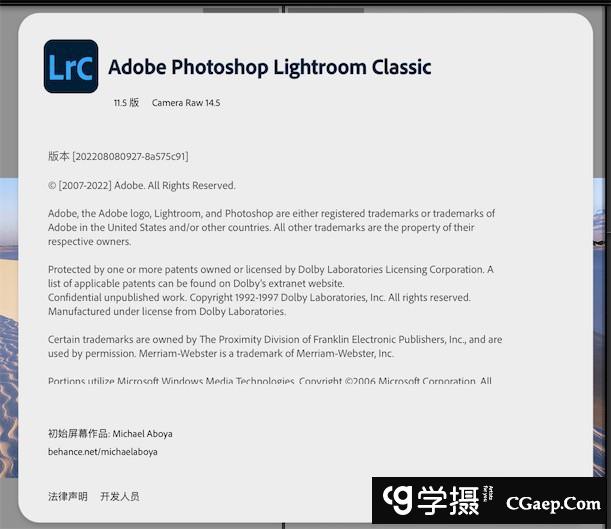Click the Merriam-Webster trademark paragraph
Viewport: 611px width, 529px height.
(275, 346)
